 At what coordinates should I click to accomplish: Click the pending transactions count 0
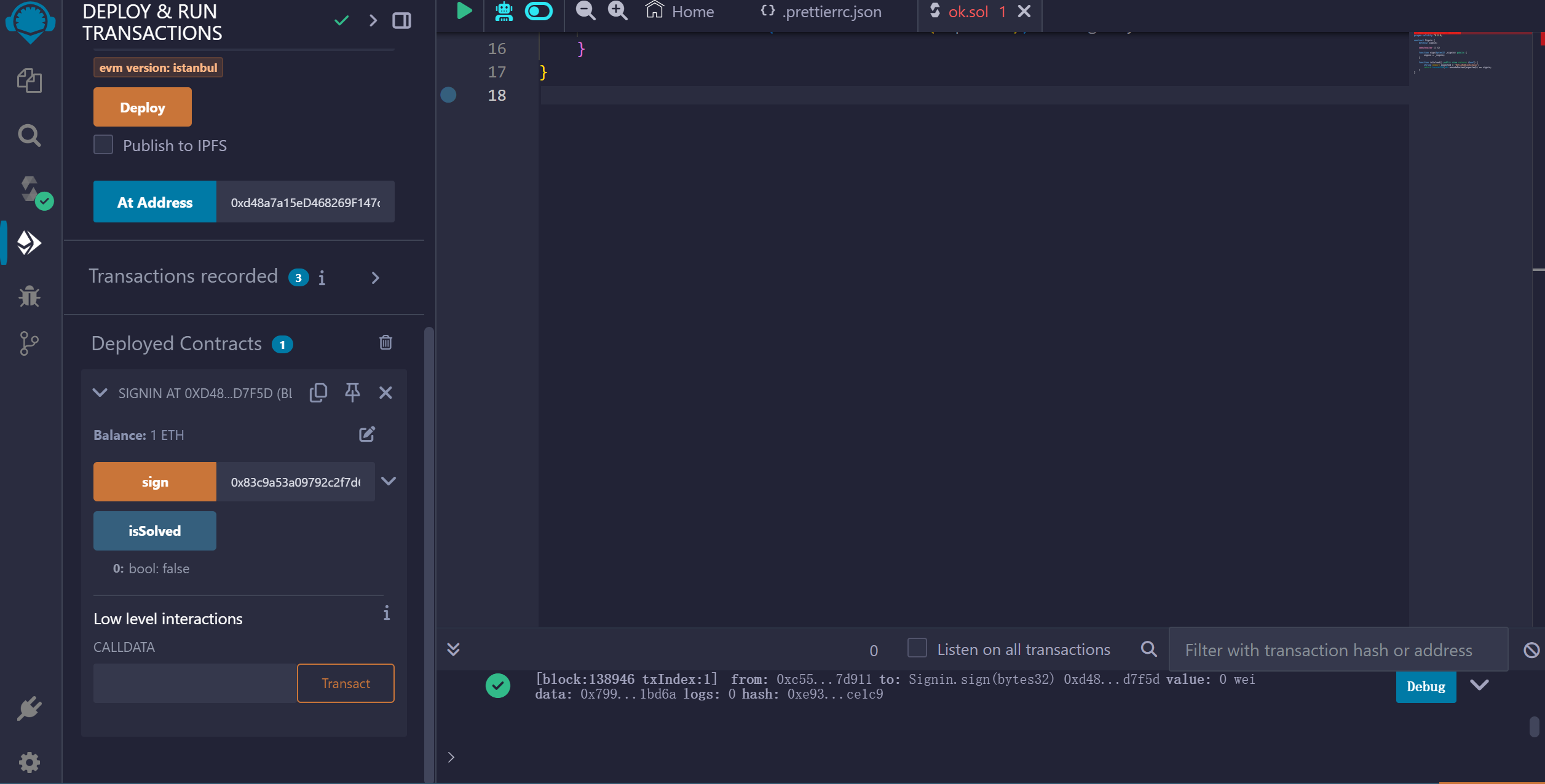(874, 651)
